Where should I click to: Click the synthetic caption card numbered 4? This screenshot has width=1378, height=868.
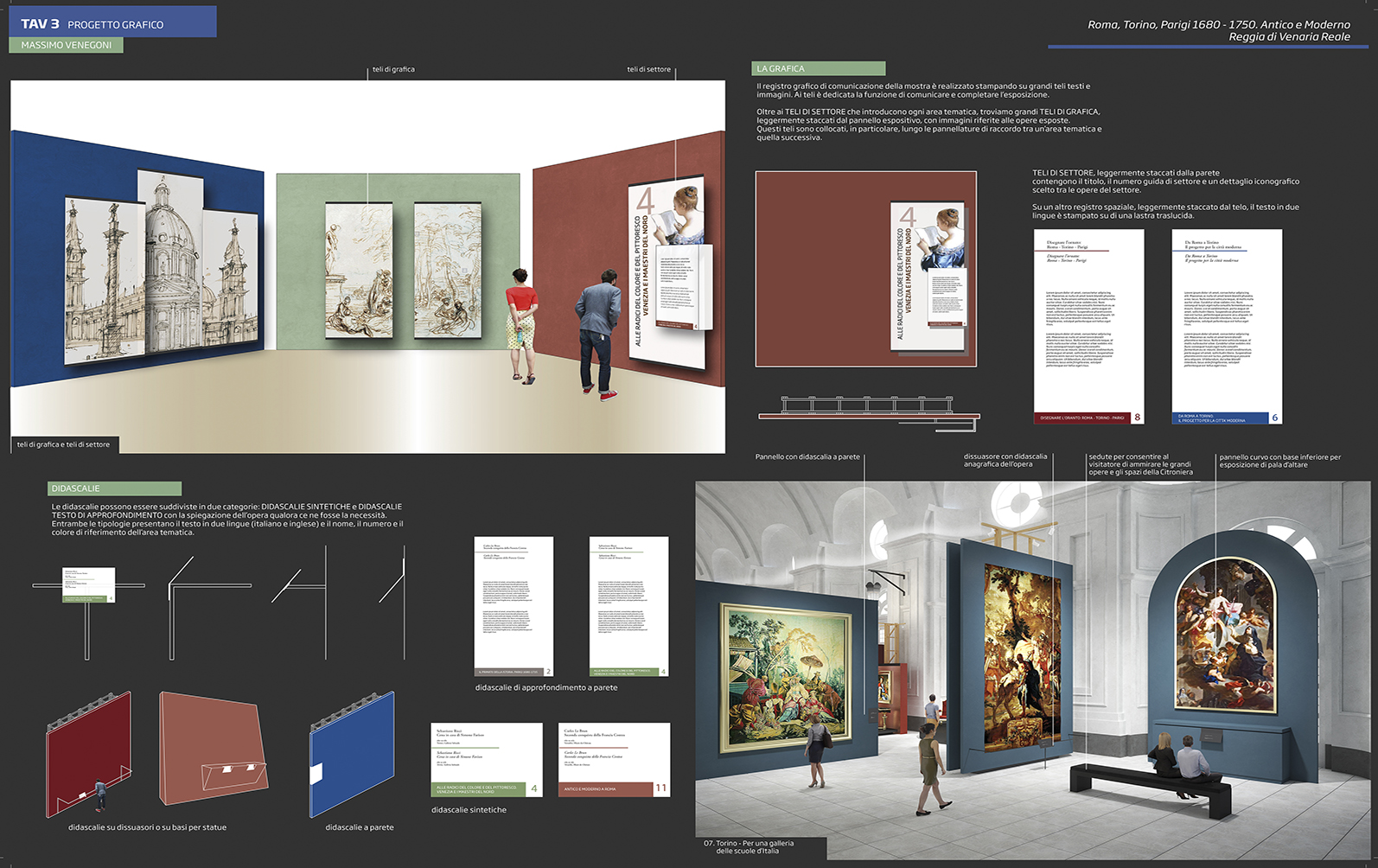(487, 760)
